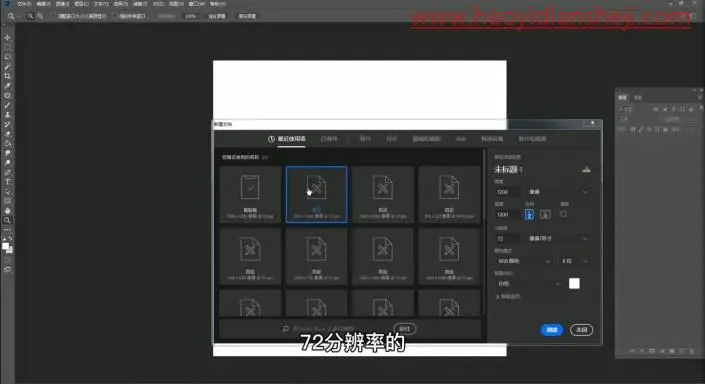Screen dimensions: 705x384
Task: Open the 图层 Layer menu
Action: point(81,4)
